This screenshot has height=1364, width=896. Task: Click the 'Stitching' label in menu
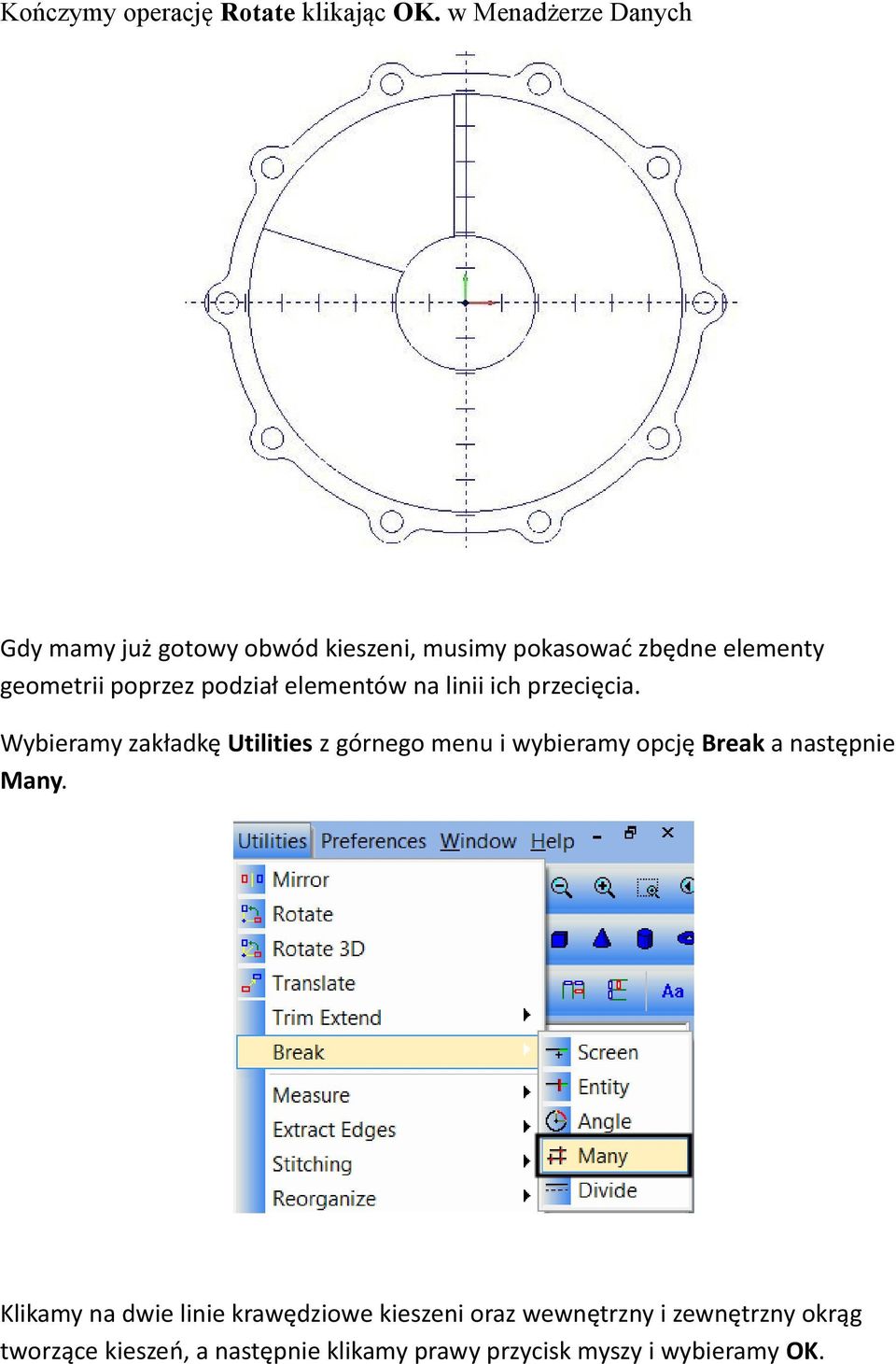pos(312,1164)
